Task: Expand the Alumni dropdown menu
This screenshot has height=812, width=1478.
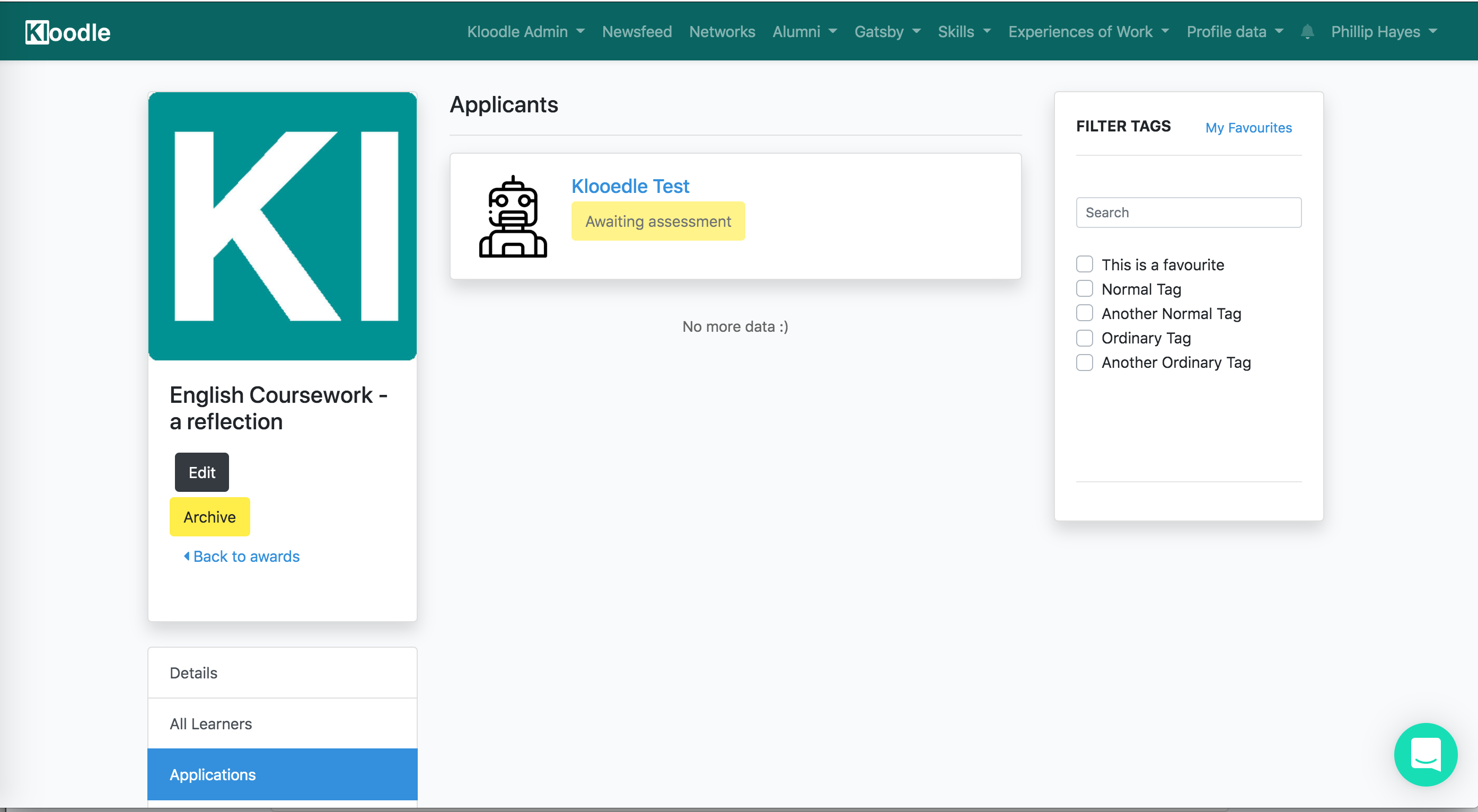Action: point(804,32)
